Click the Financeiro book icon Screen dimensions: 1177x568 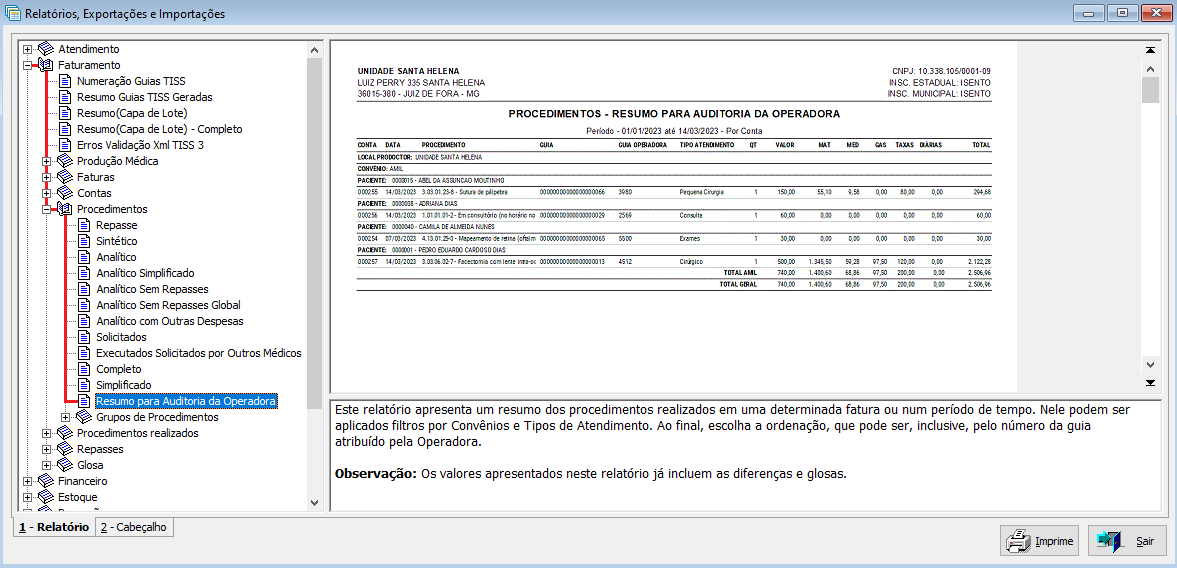46,481
